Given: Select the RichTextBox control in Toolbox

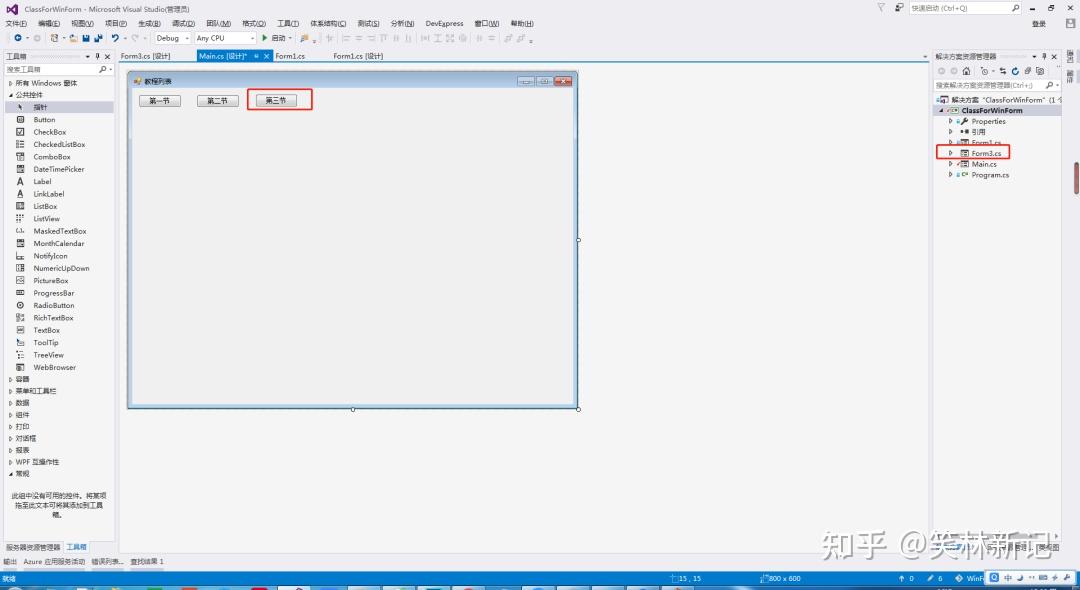Looking at the screenshot, I should click(x=59, y=318).
